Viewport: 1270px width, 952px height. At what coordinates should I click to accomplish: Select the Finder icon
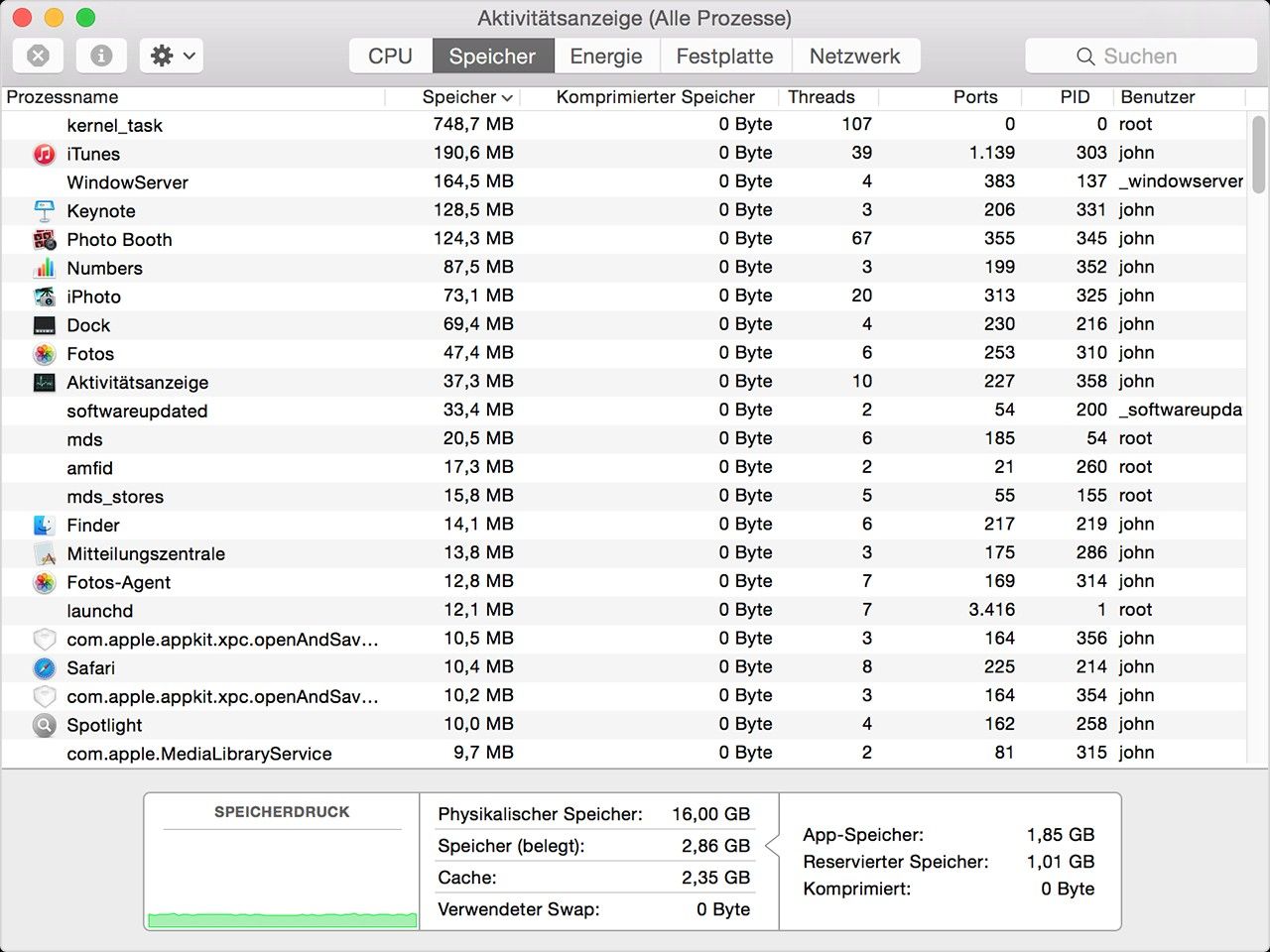[x=44, y=525]
